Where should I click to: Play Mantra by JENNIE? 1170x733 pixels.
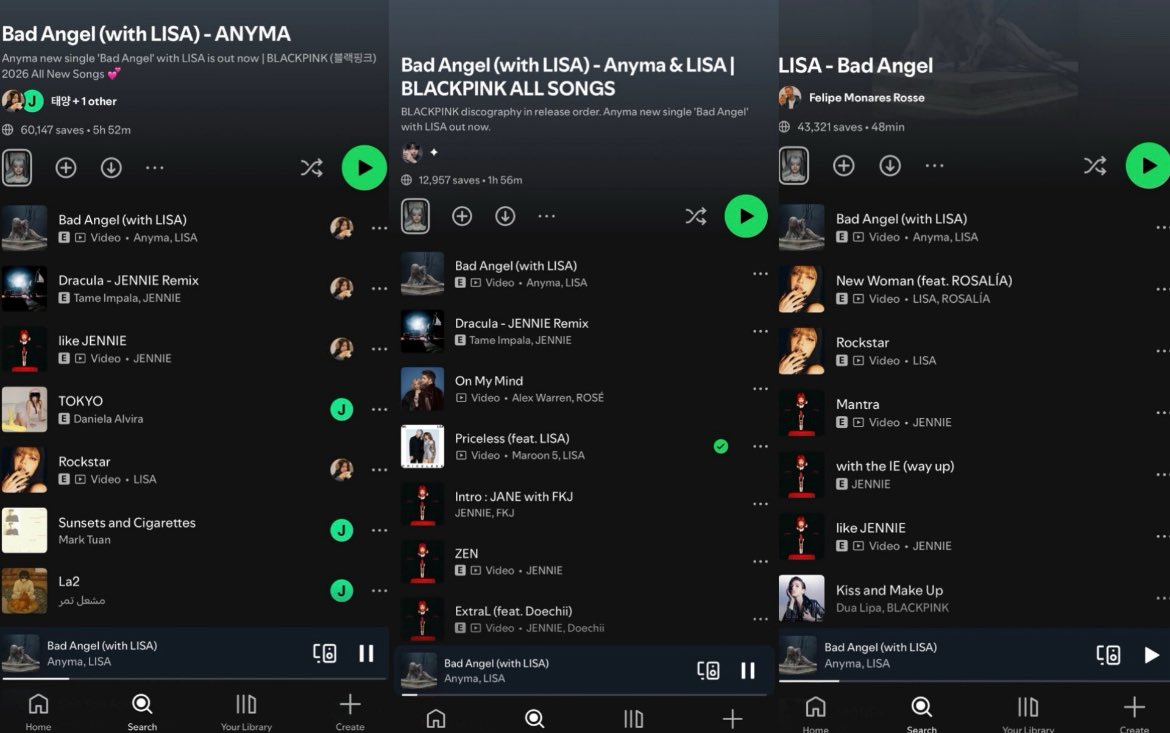tap(975, 413)
